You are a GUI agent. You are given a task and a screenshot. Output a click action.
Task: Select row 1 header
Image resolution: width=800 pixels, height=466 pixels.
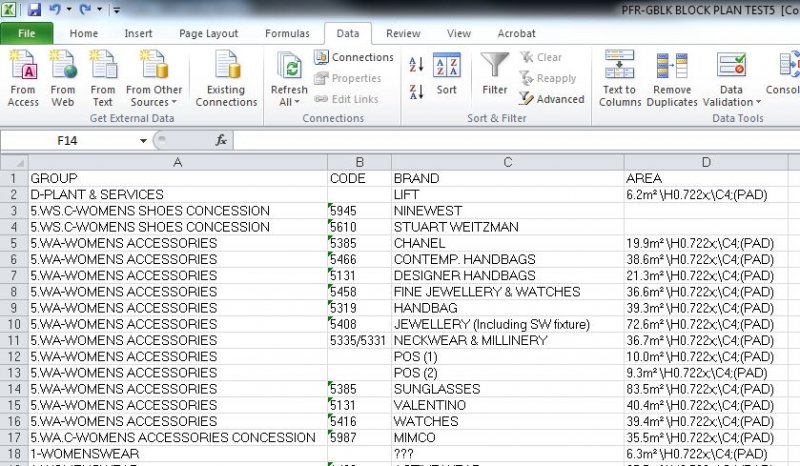[14, 179]
